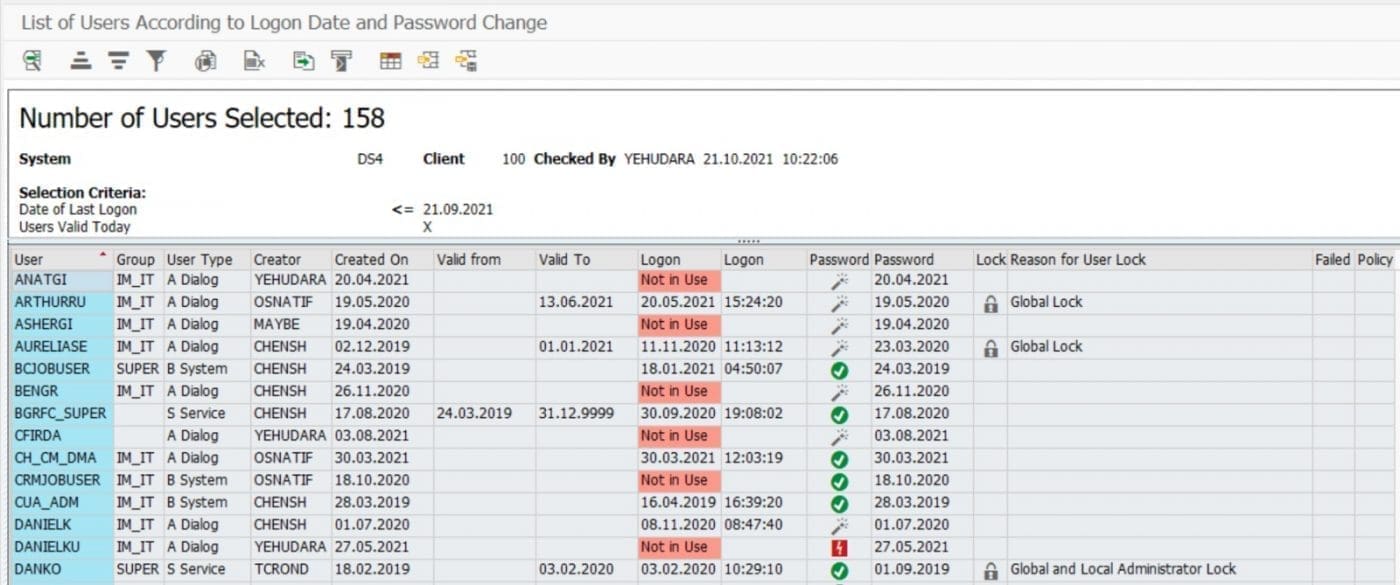The image size is (1400, 585).
Task: Open the Details magnifier icon in toolbar
Action: [x=32, y=61]
